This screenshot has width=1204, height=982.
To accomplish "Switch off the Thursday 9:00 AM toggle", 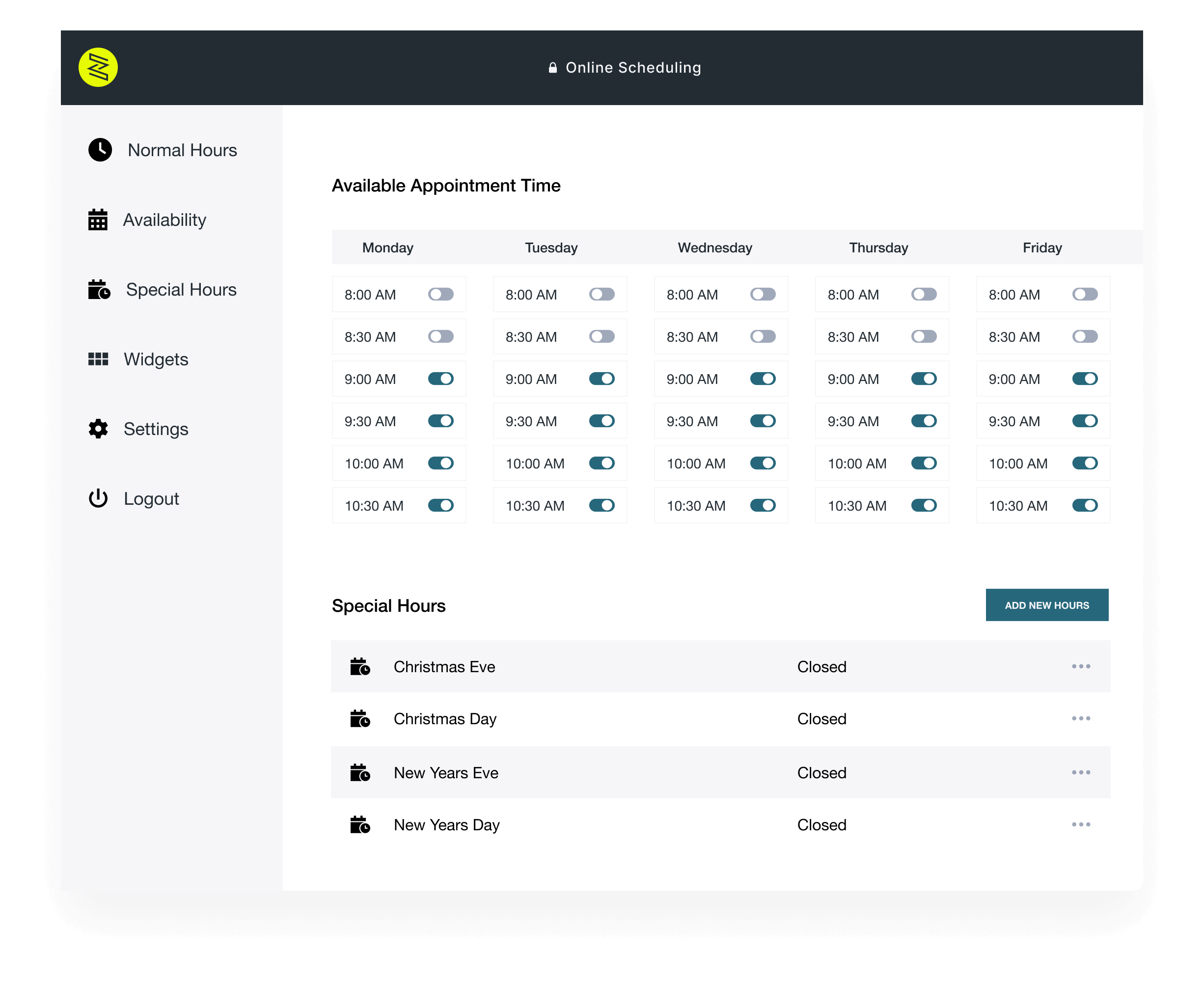I will (924, 379).
